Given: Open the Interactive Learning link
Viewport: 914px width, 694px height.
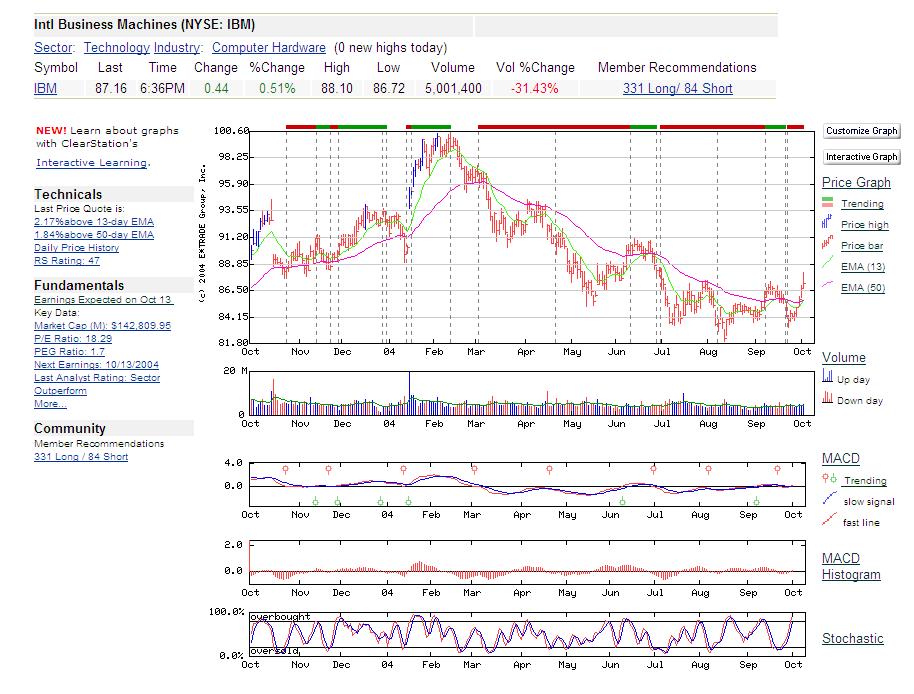Looking at the screenshot, I should point(91,163).
